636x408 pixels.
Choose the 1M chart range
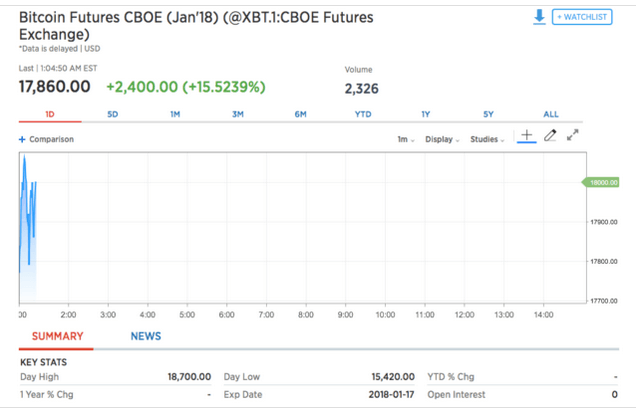(x=175, y=114)
